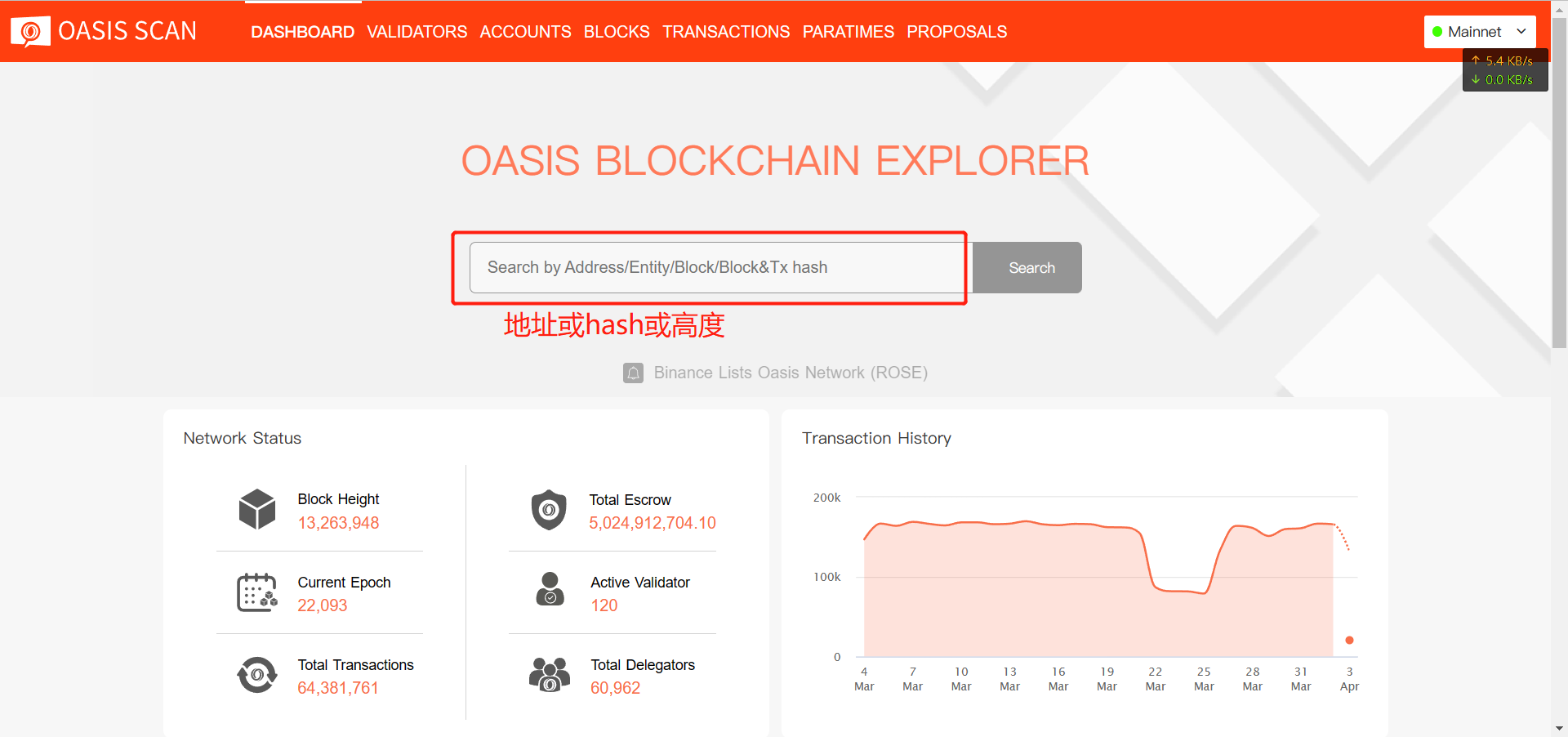
Task: Click the Block Height label
Action: [x=338, y=499]
